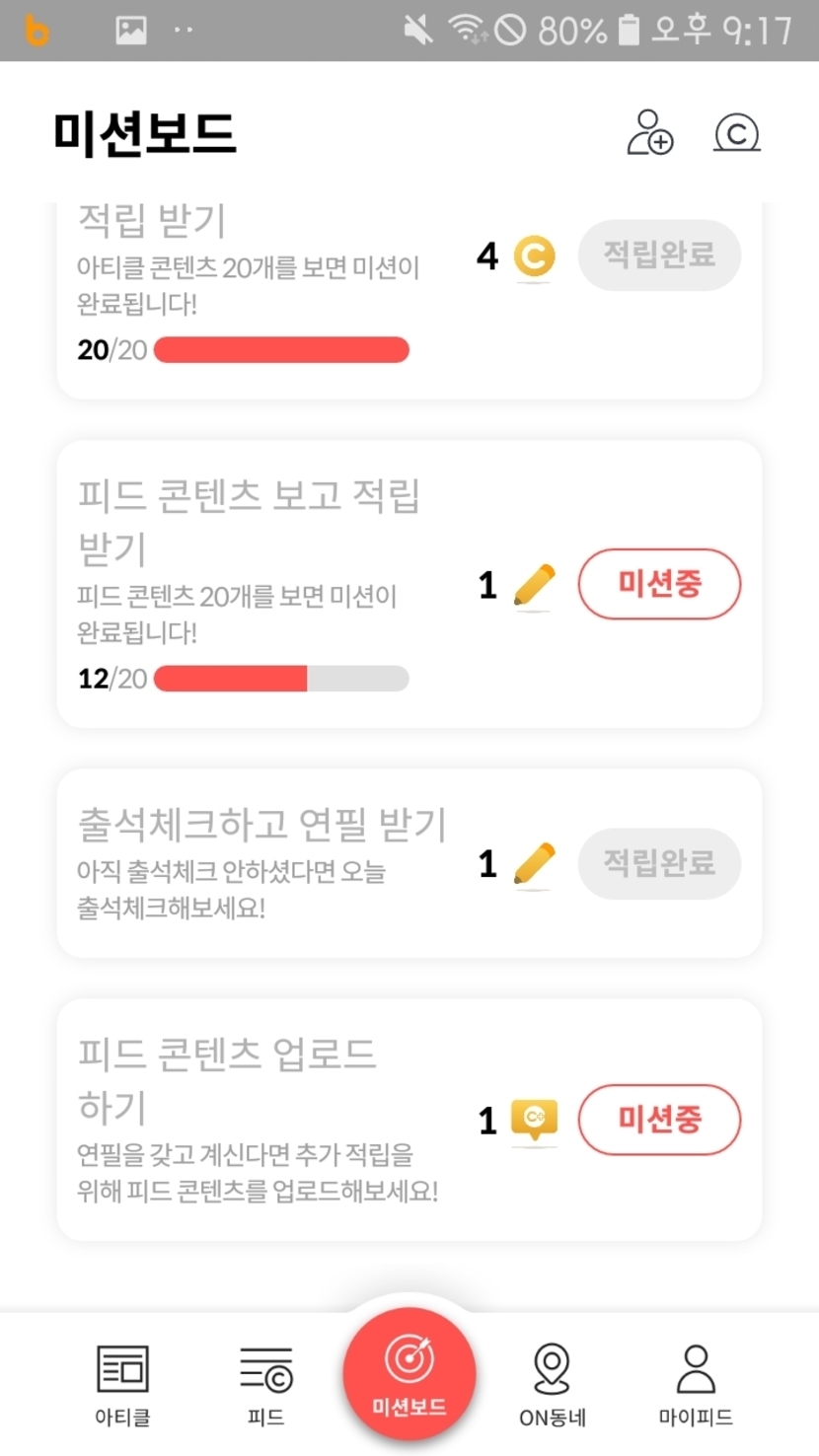The height and width of the screenshot is (1456, 819).
Task: Tap the image notification icon in status bar
Action: pyautogui.click(x=131, y=31)
